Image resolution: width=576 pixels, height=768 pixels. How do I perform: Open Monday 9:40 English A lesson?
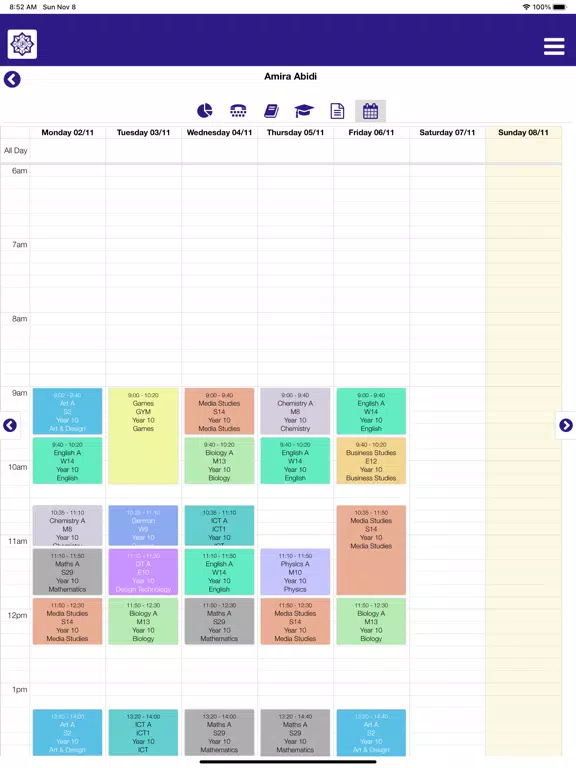click(x=68, y=461)
